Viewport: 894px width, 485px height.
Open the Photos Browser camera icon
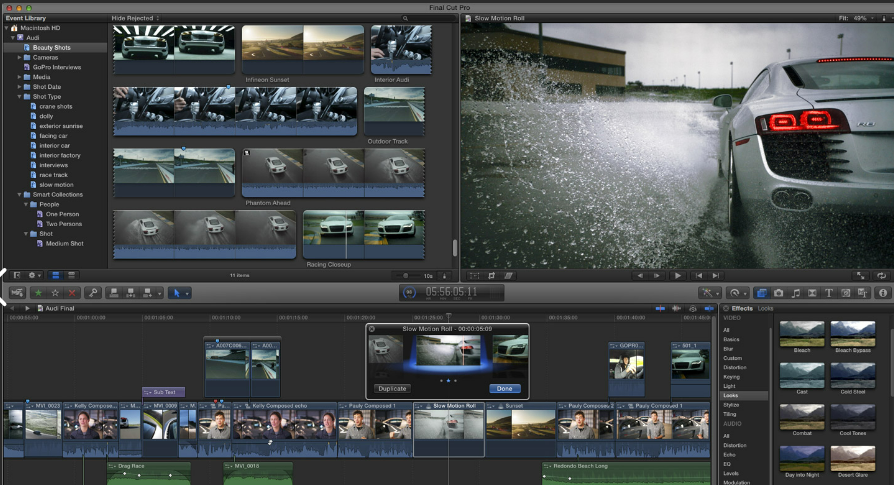(778, 293)
